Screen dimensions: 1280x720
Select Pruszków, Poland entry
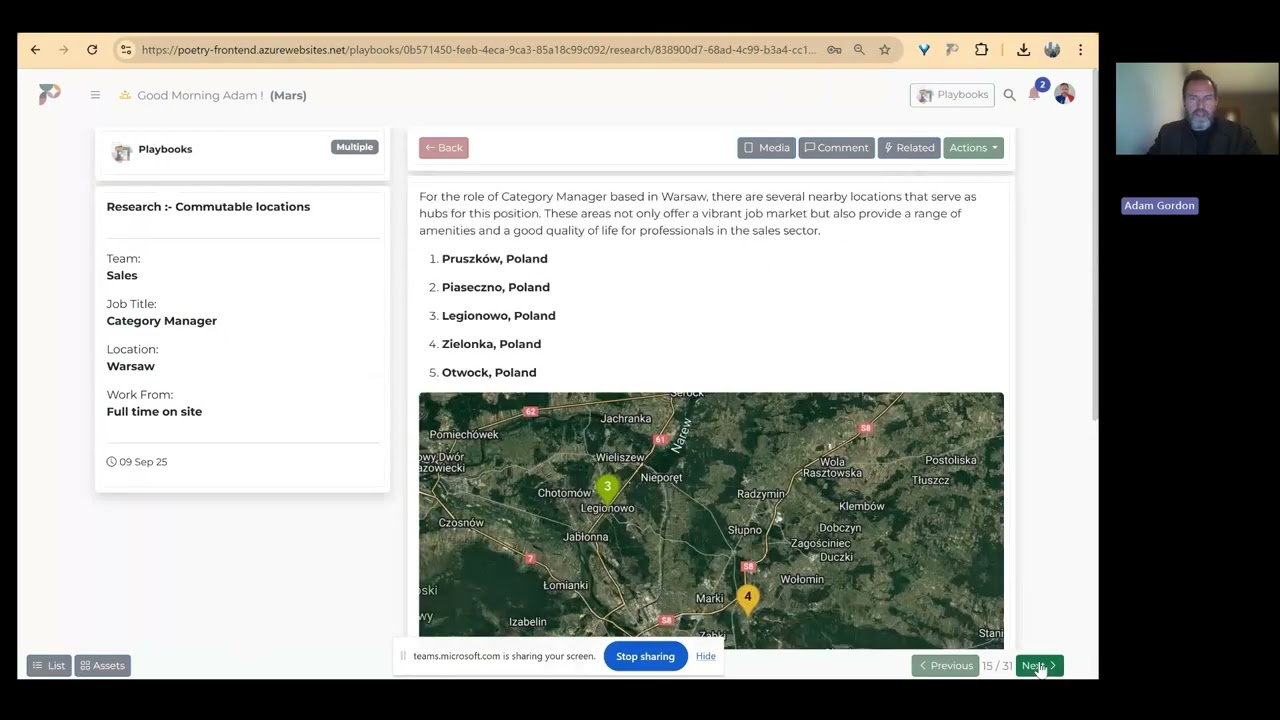point(495,259)
